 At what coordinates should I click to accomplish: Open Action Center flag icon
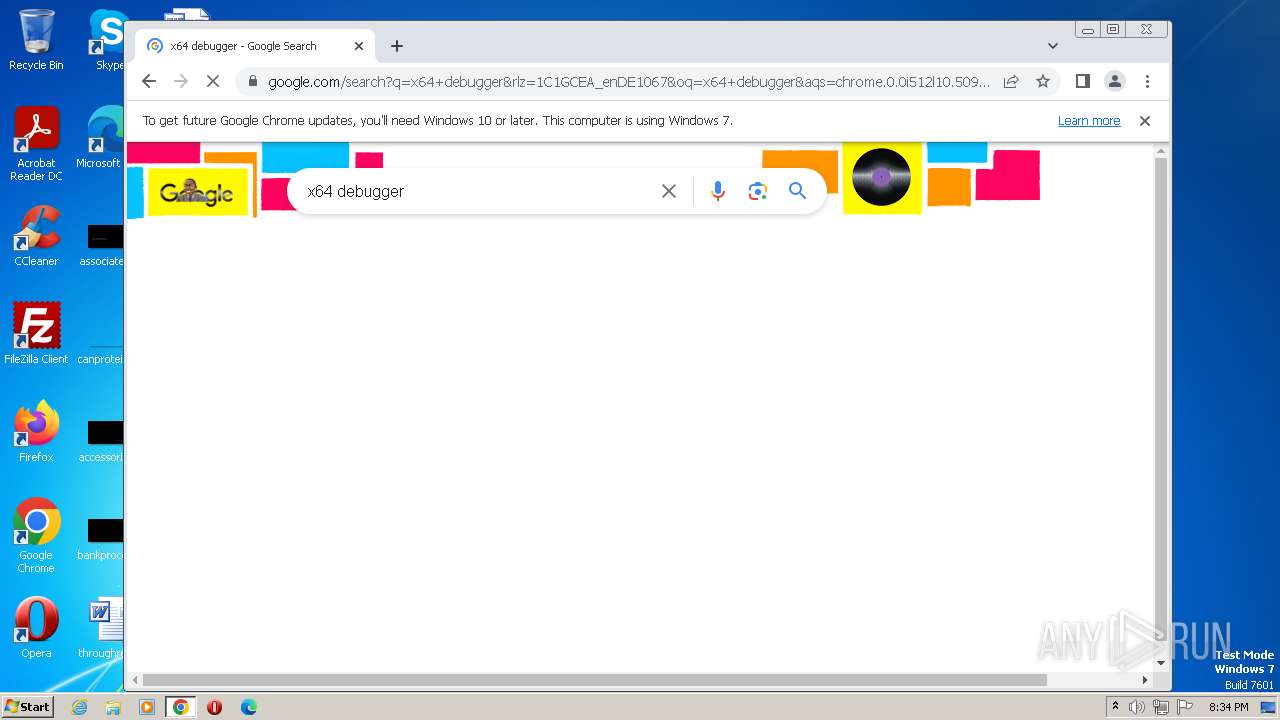(1184, 707)
